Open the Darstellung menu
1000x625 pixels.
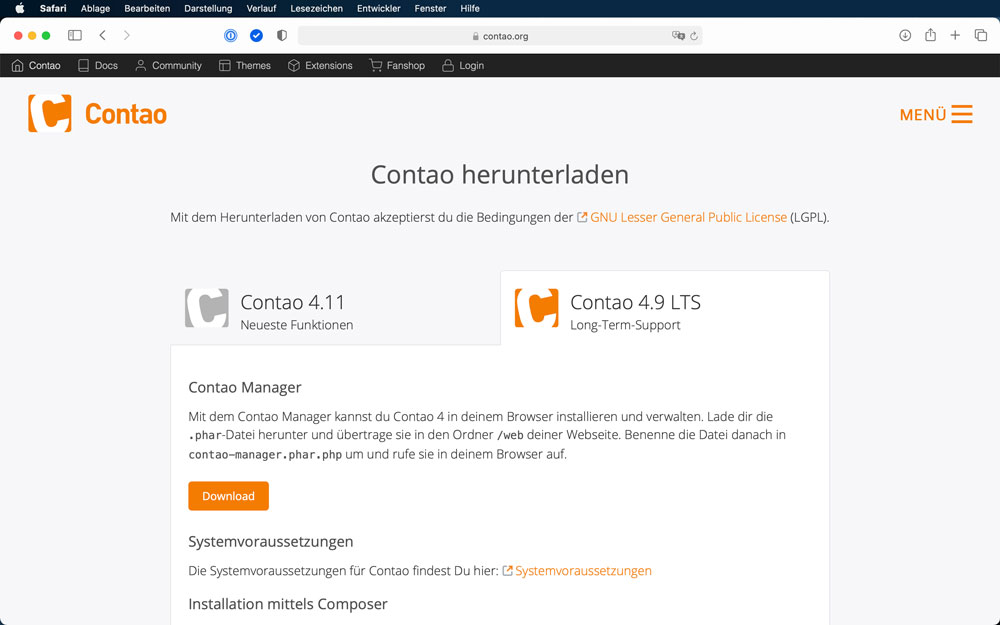click(x=208, y=8)
